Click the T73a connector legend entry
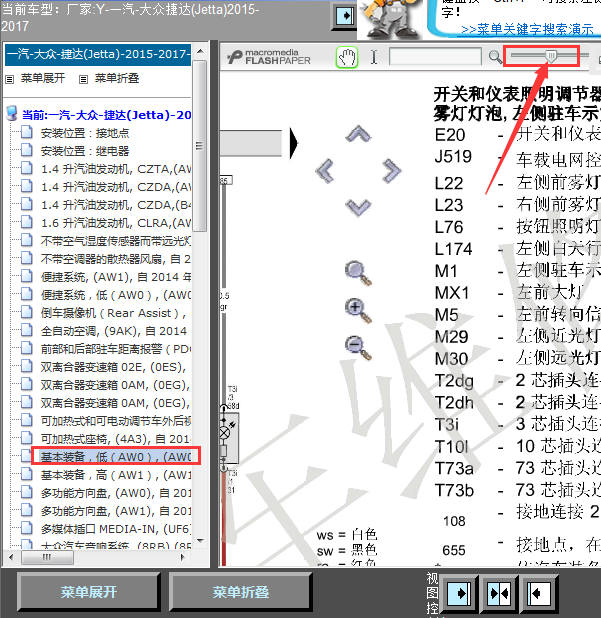The image size is (601, 618). click(x=454, y=469)
